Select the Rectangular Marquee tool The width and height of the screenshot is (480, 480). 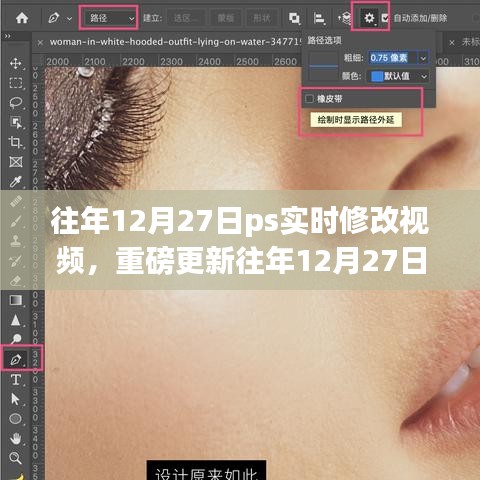pyautogui.click(x=16, y=83)
